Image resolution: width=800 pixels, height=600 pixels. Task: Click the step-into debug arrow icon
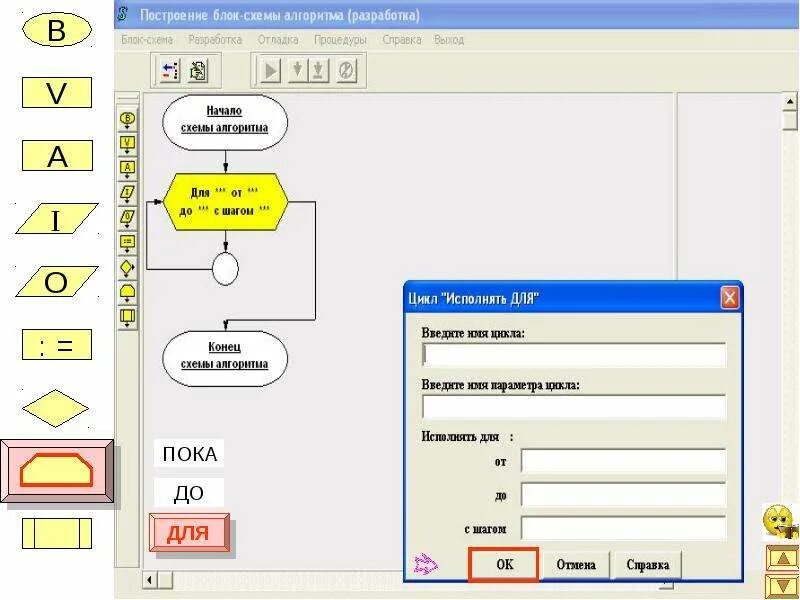[x=317, y=70]
